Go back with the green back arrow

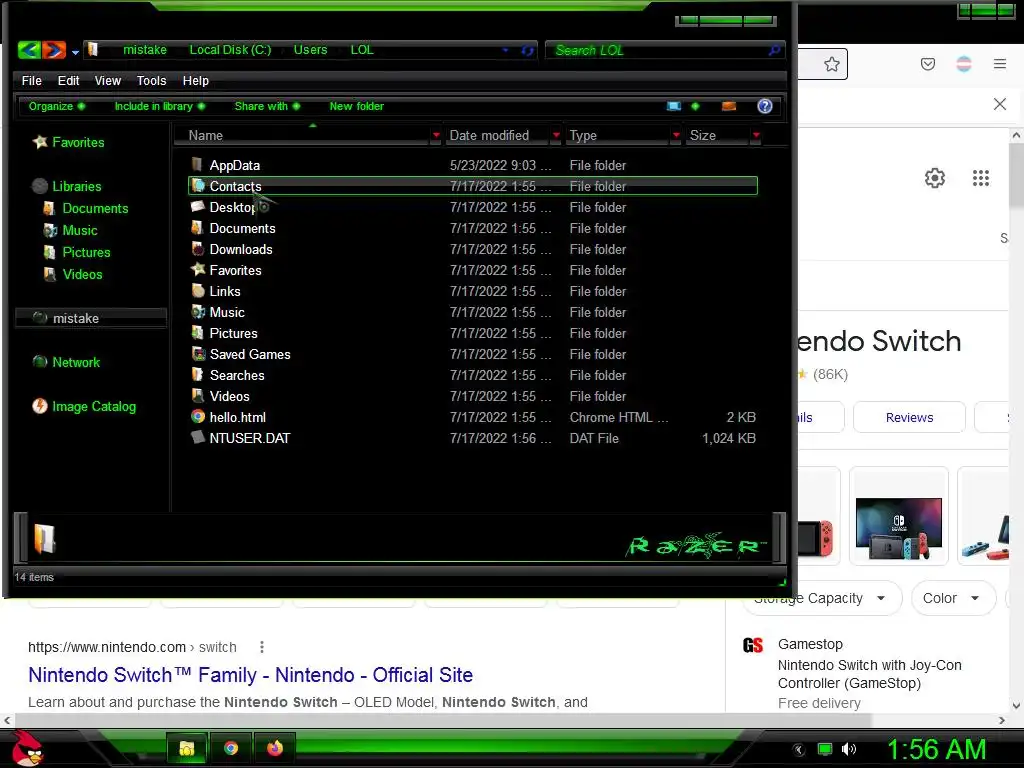coord(29,50)
